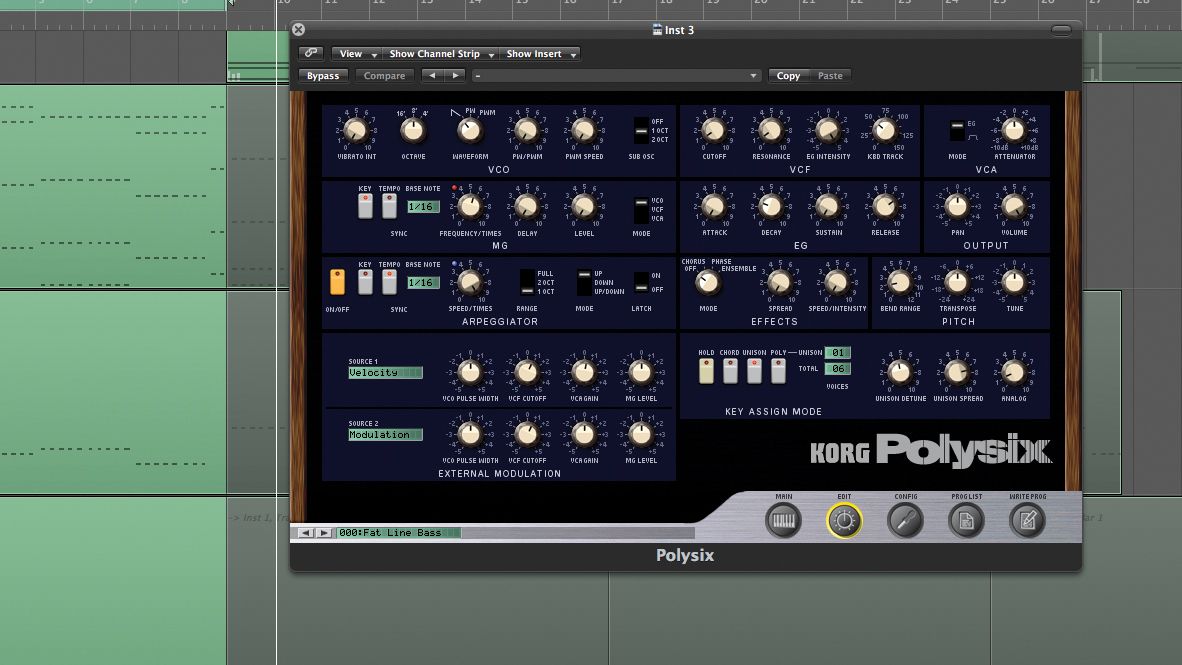Click the Transpose knob
This screenshot has width=1182, height=665.
[x=957, y=283]
